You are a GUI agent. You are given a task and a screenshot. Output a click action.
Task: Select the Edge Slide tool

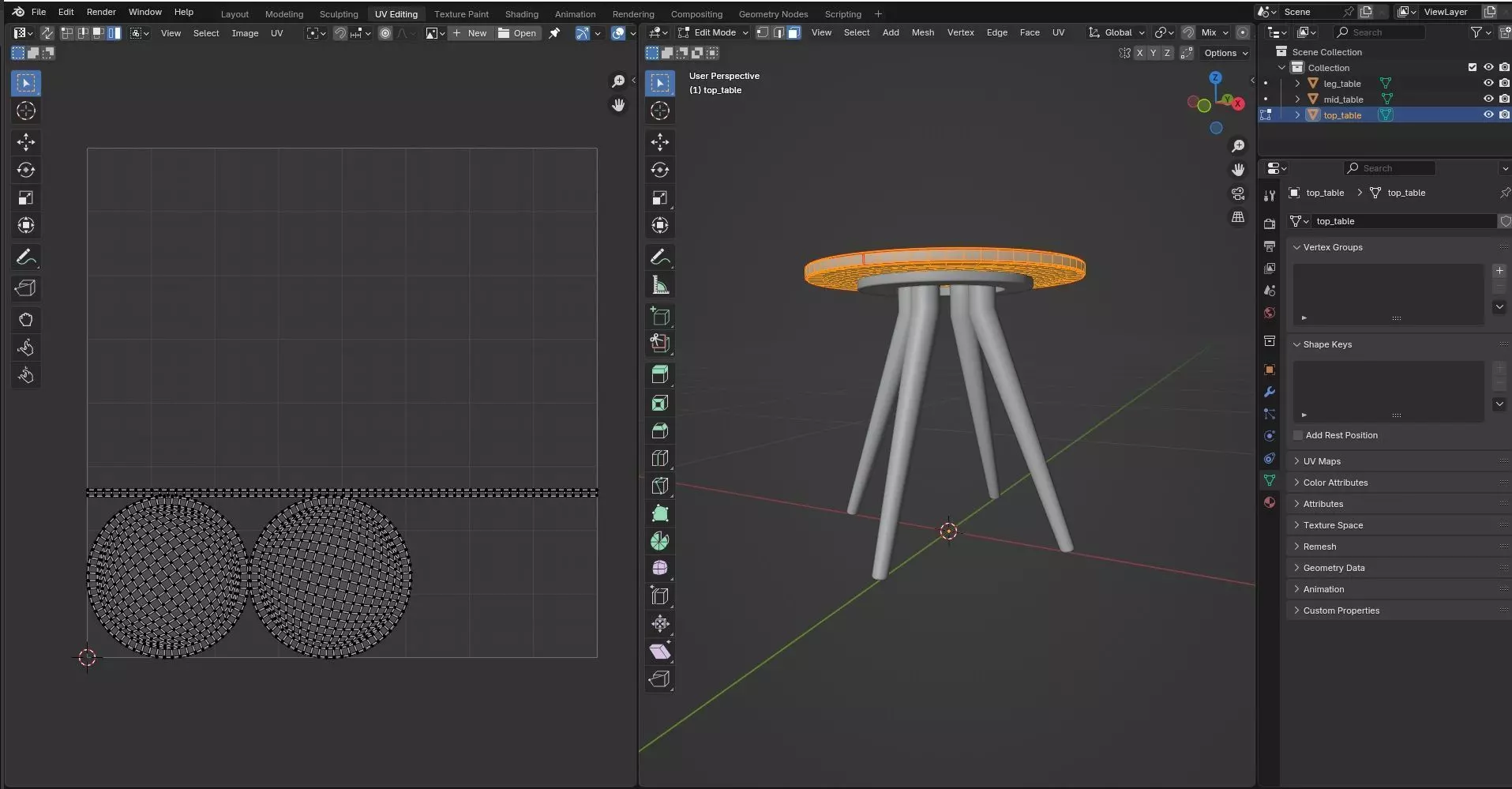(x=660, y=596)
